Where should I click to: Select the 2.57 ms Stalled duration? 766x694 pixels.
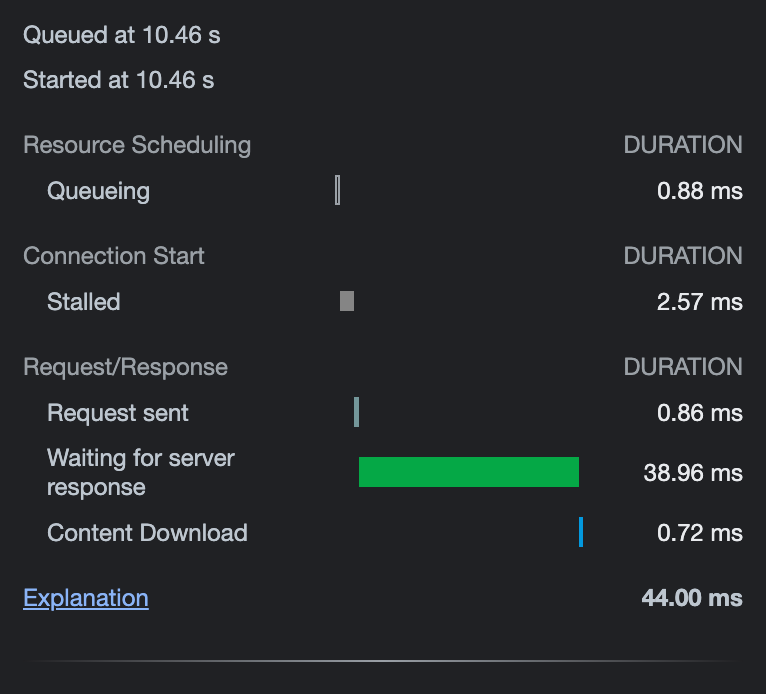point(699,302)
